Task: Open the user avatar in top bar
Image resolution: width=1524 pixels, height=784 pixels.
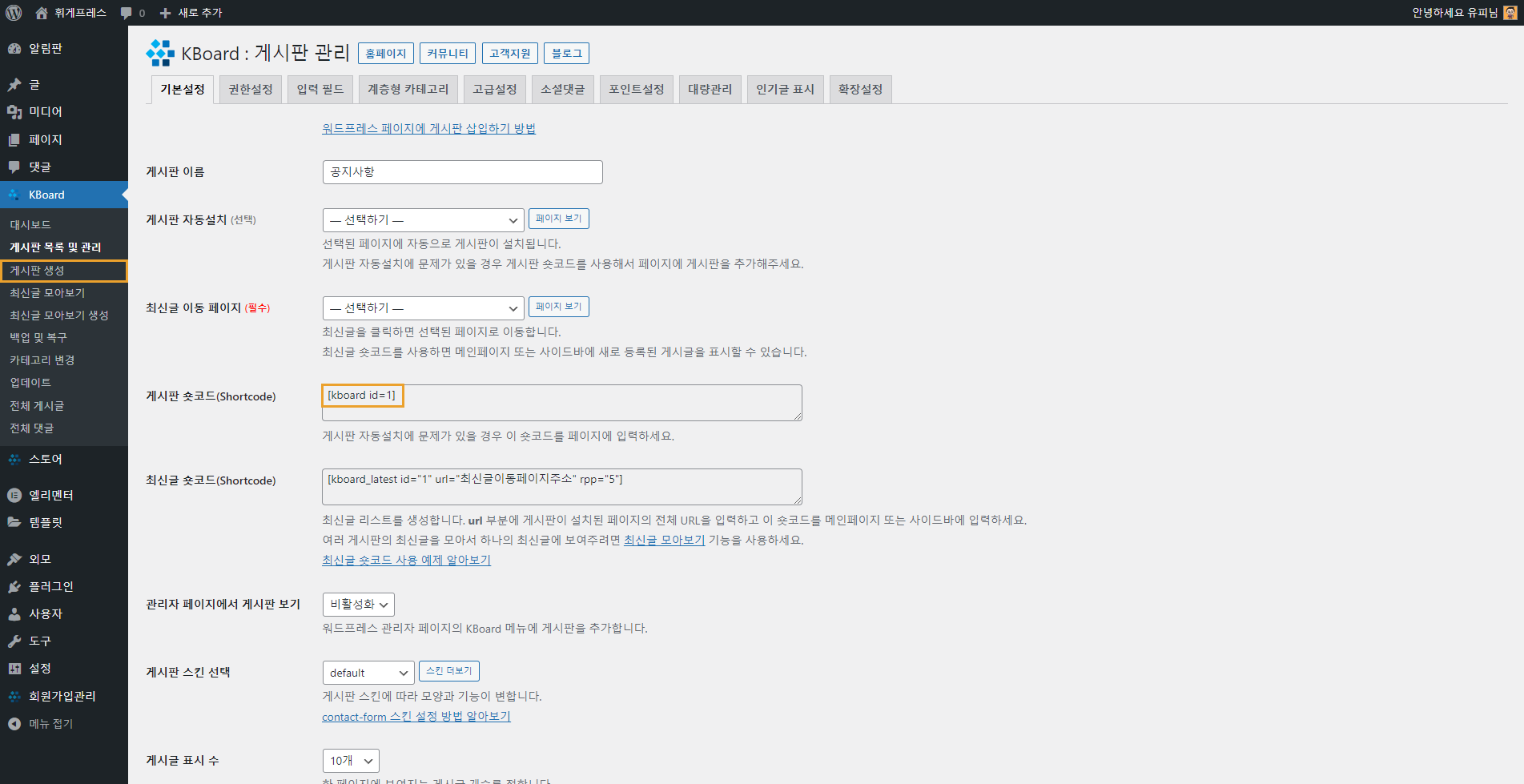Action: pyautogui.click(x=1510, y=13)
